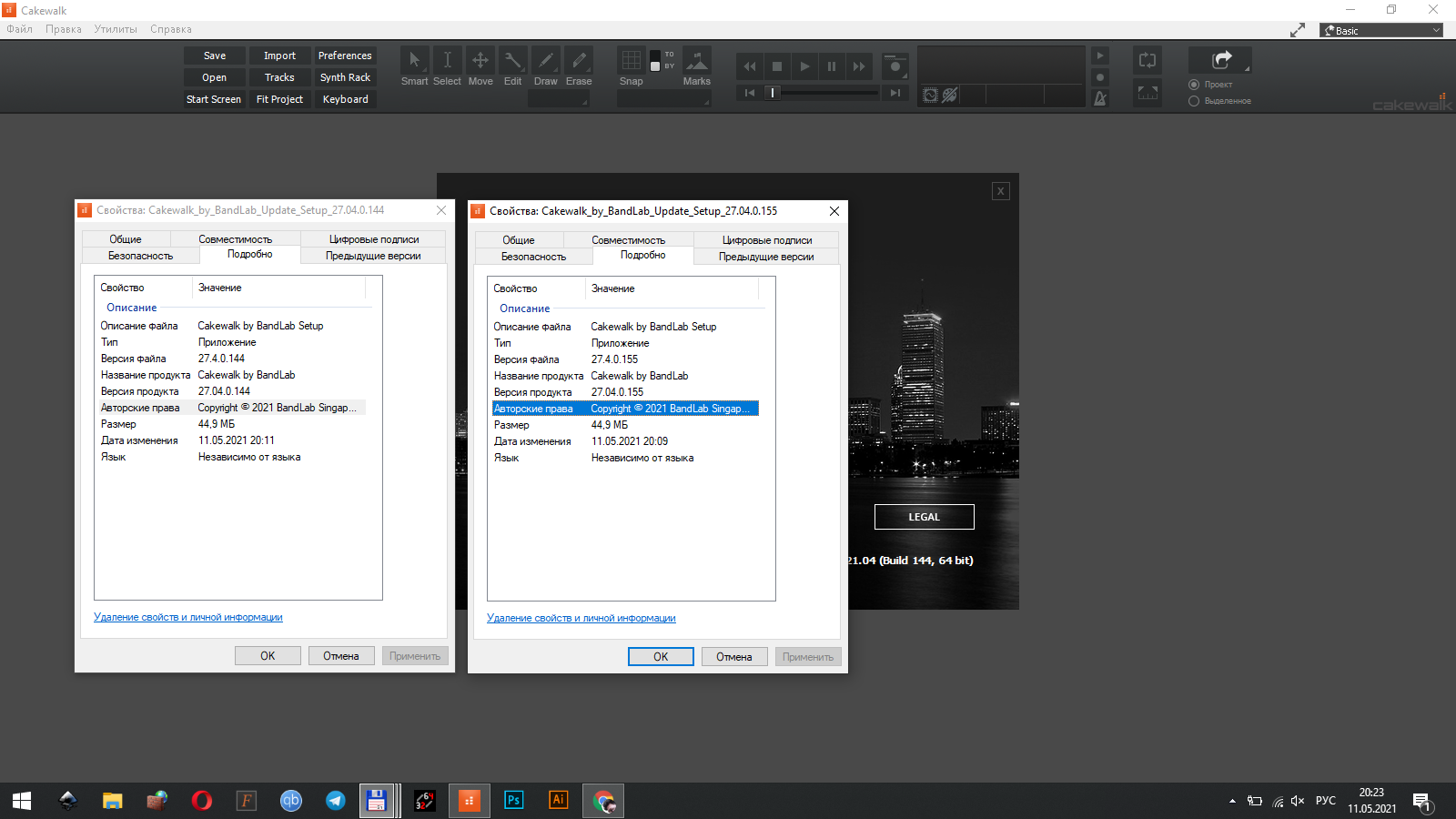Toggle metronome during record

pos(1100,77)
